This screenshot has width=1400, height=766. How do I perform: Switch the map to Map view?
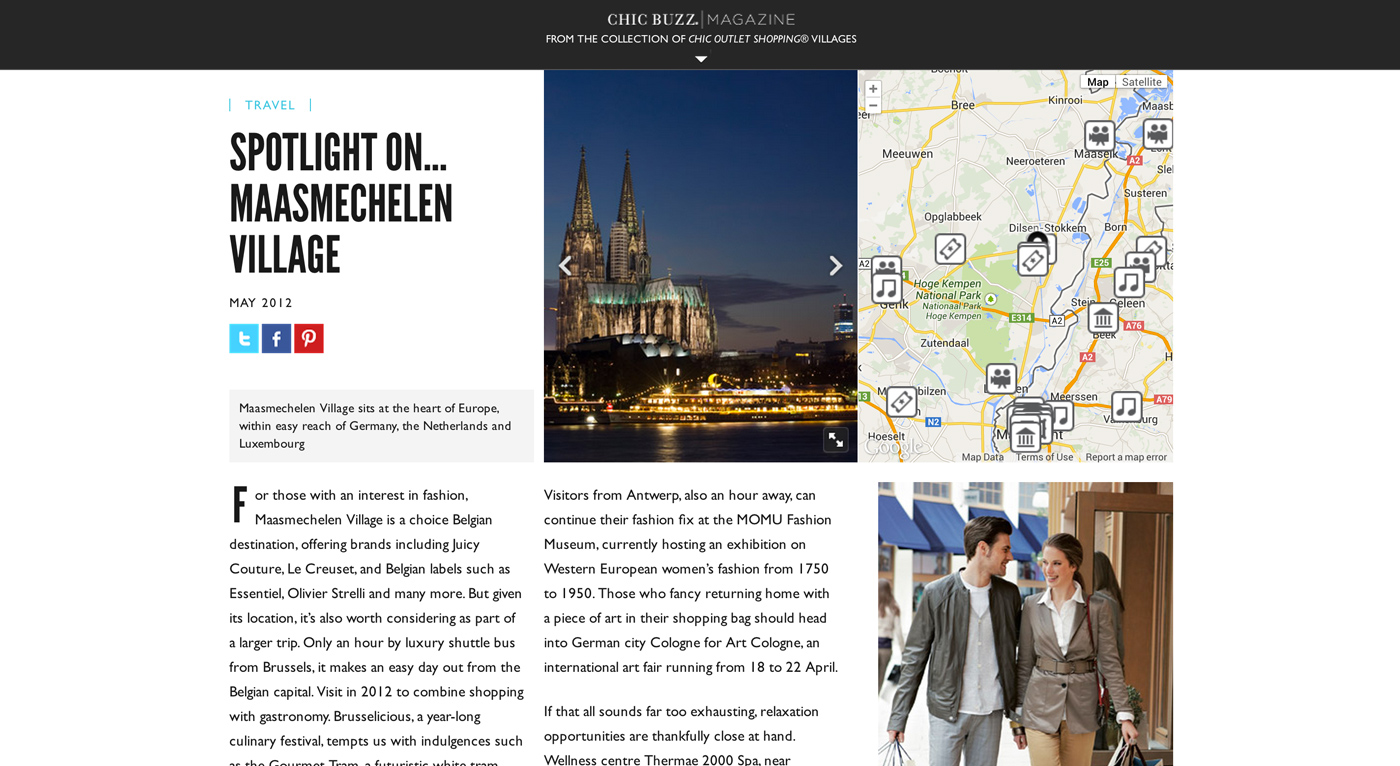pos(1098,82)
